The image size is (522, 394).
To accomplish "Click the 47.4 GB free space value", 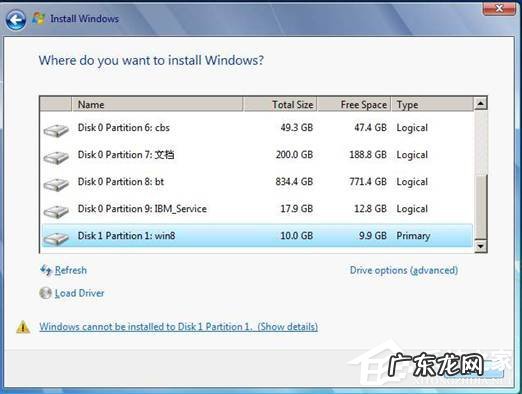I will click(370, 128).
